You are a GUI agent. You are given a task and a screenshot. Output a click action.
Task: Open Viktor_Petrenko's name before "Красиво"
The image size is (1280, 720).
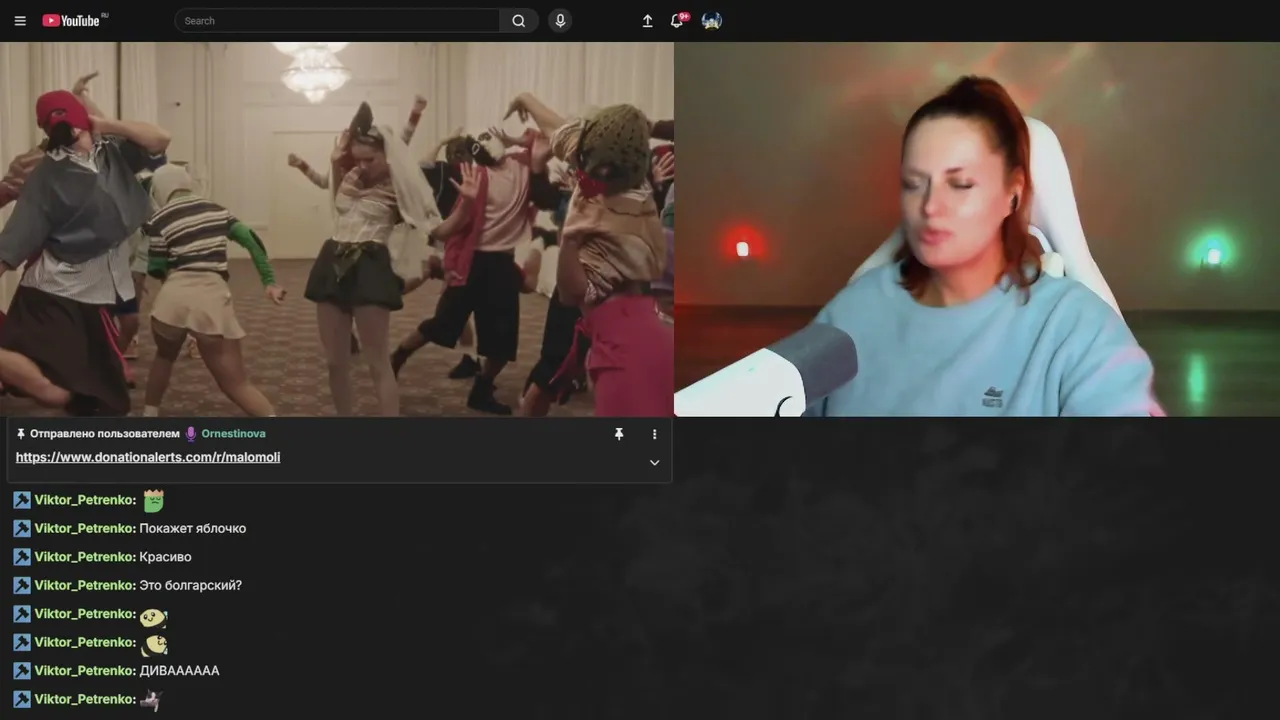[85, 557]
